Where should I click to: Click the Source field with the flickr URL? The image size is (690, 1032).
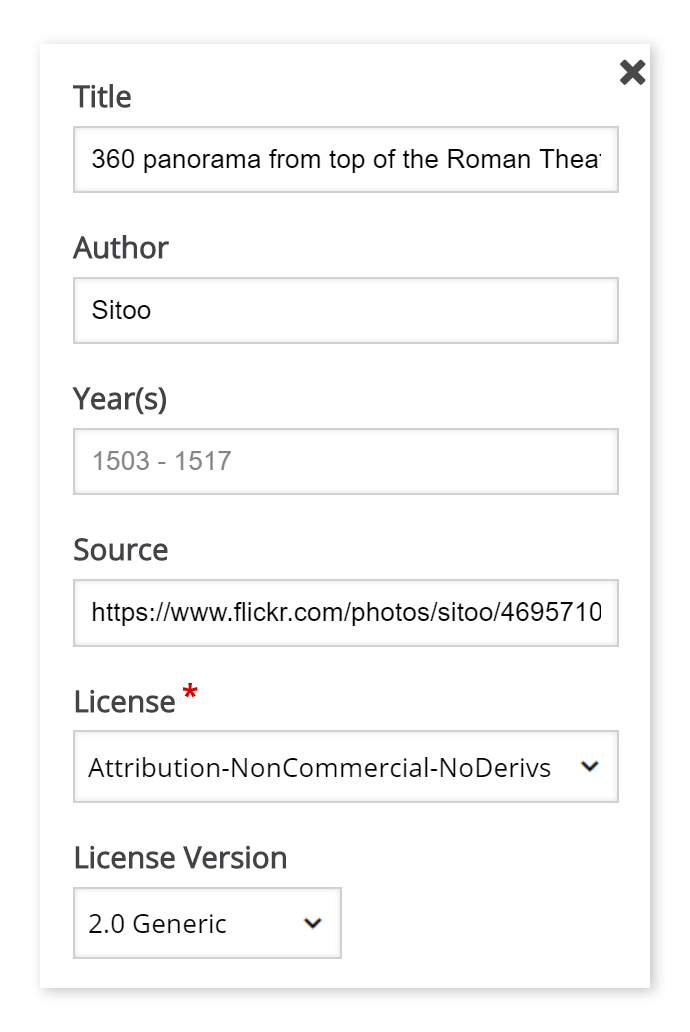click(346, 613)
